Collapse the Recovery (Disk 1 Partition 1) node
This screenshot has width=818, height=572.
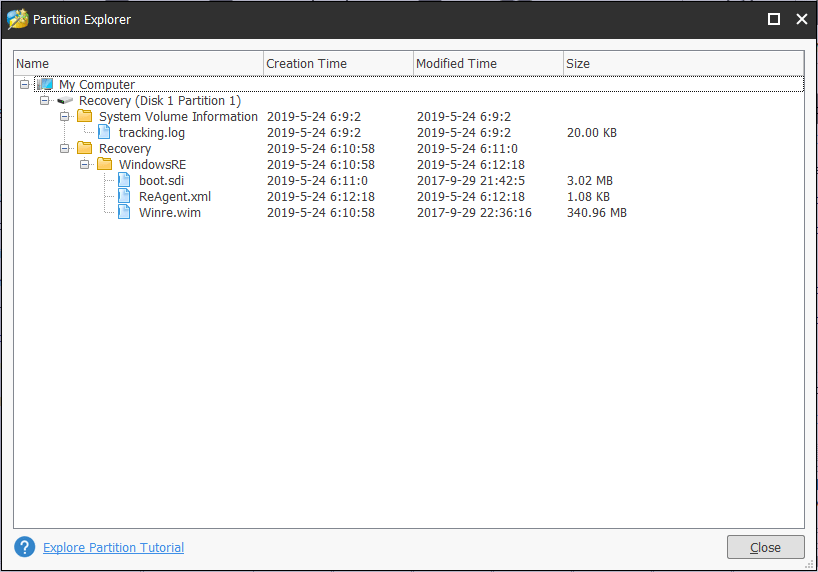(x=44, y=100)
